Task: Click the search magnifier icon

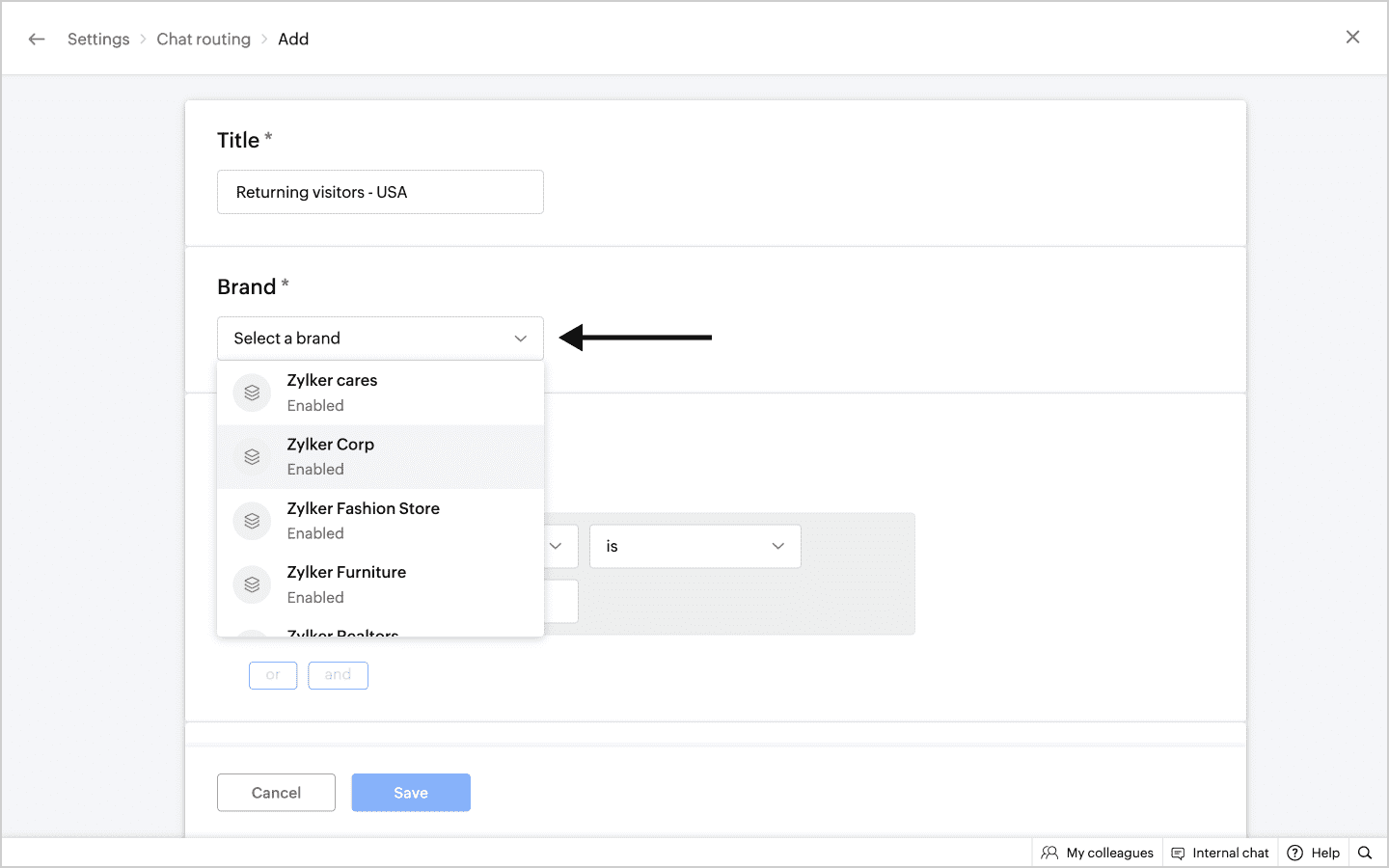Action: [x=1365, y=853]
